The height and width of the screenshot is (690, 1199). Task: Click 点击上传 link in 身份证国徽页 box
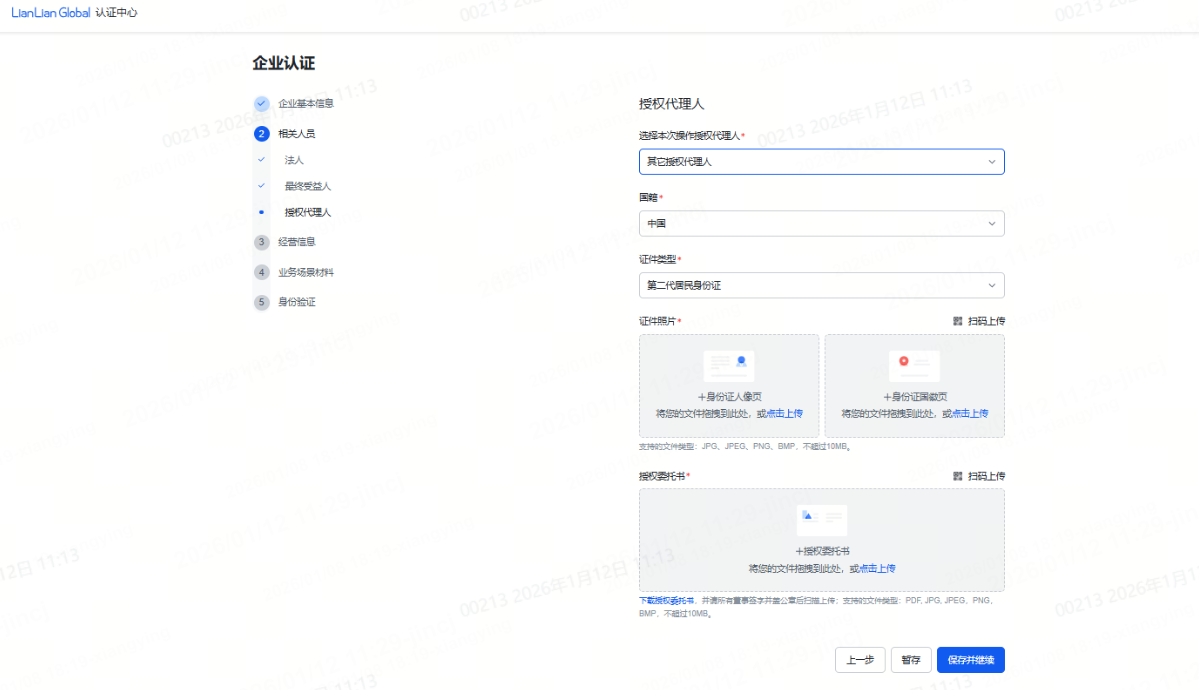[969, 413]
